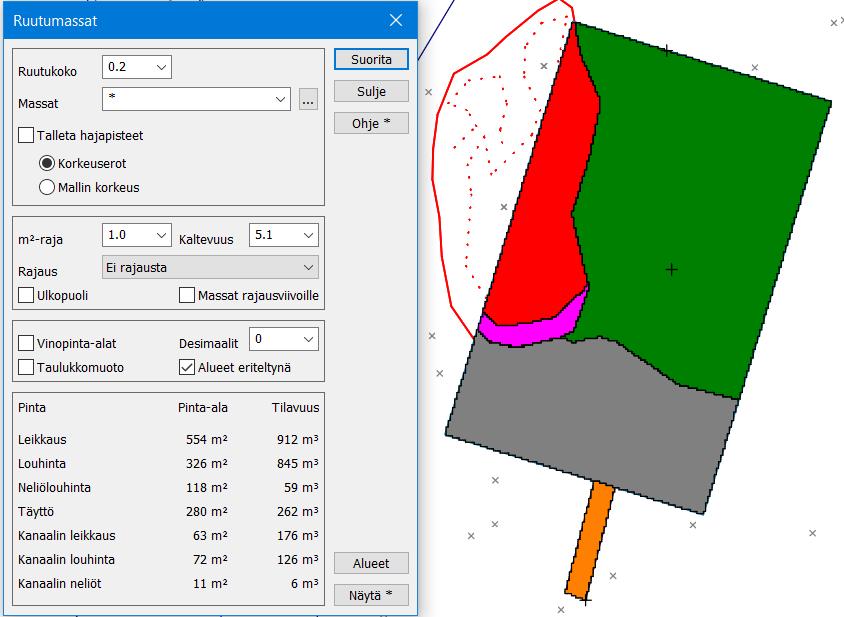
Task: Select the Korkeuserot radio button
Action: [47, 163]
